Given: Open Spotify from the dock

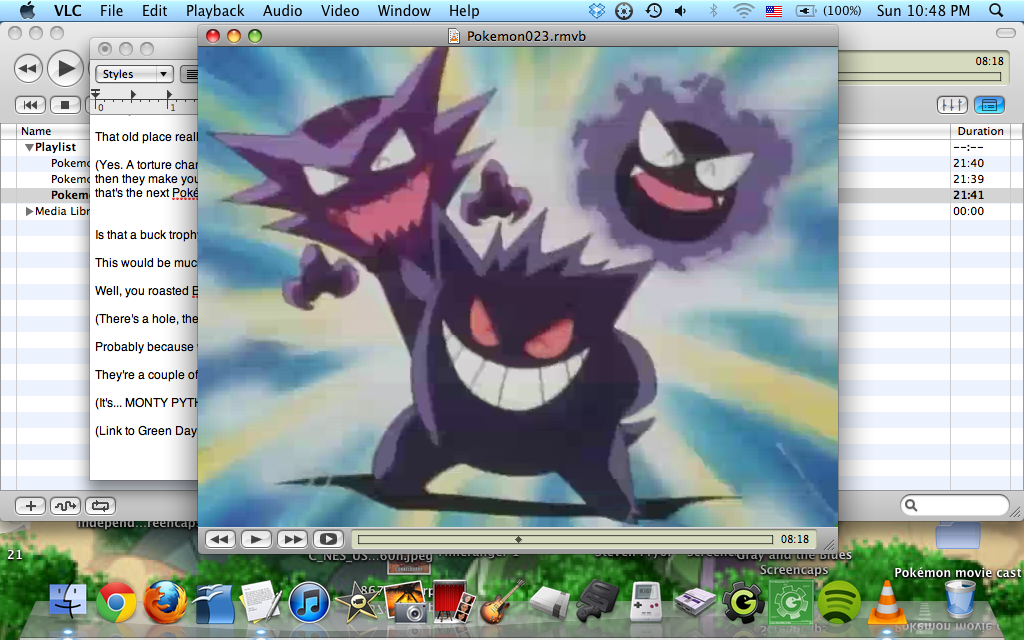Looking at the screenshot, I should point(839,601).
